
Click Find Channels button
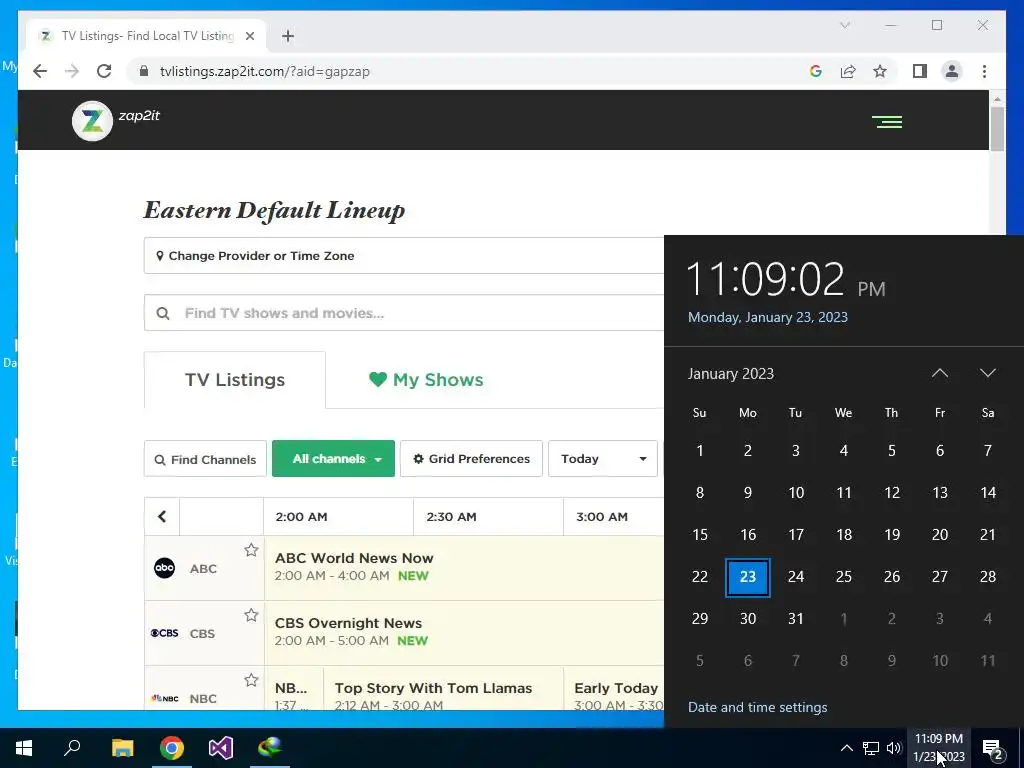(205, 459)
